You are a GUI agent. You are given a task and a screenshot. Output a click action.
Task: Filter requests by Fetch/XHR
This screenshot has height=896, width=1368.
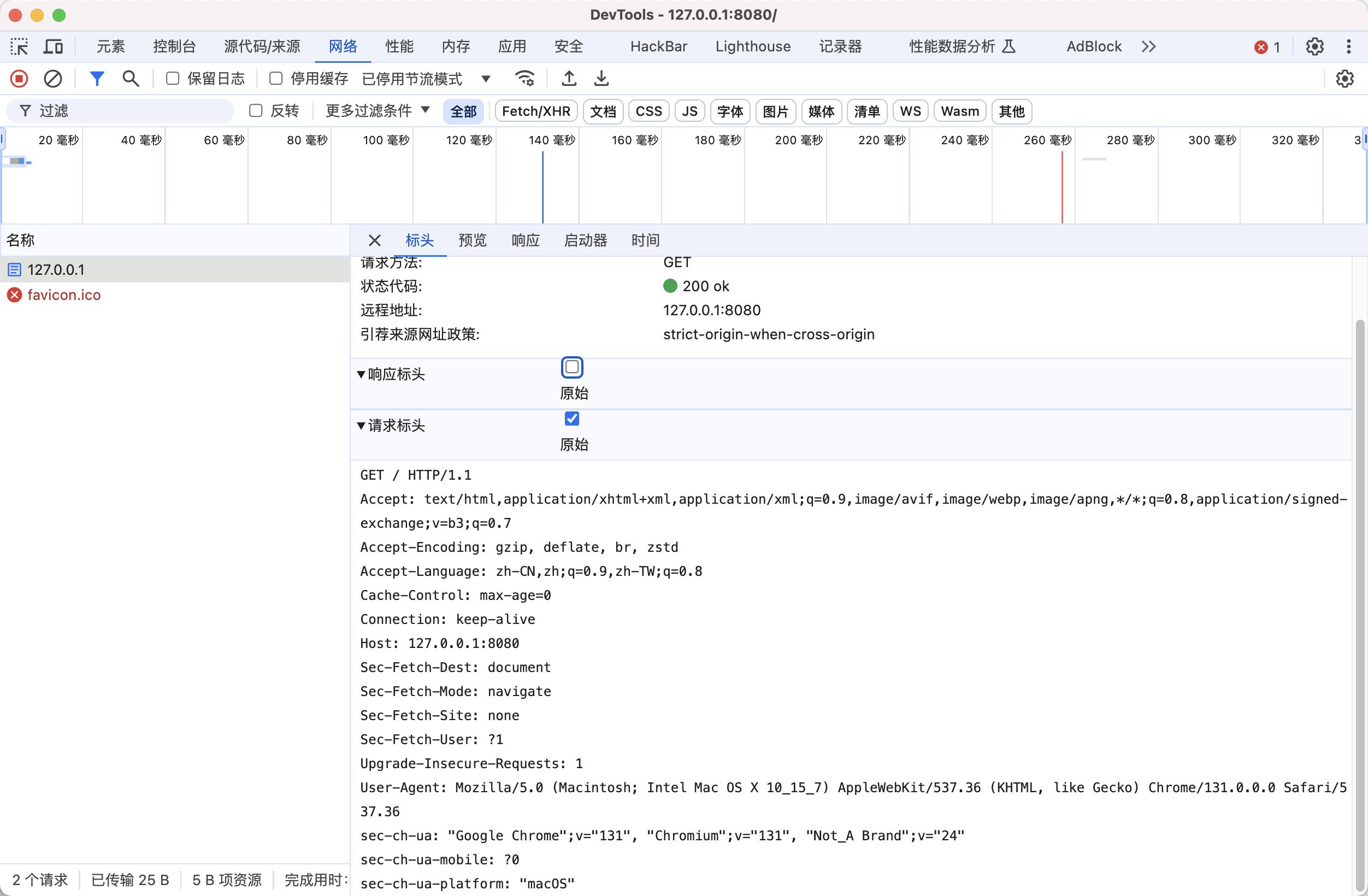[x=536, y=111]
